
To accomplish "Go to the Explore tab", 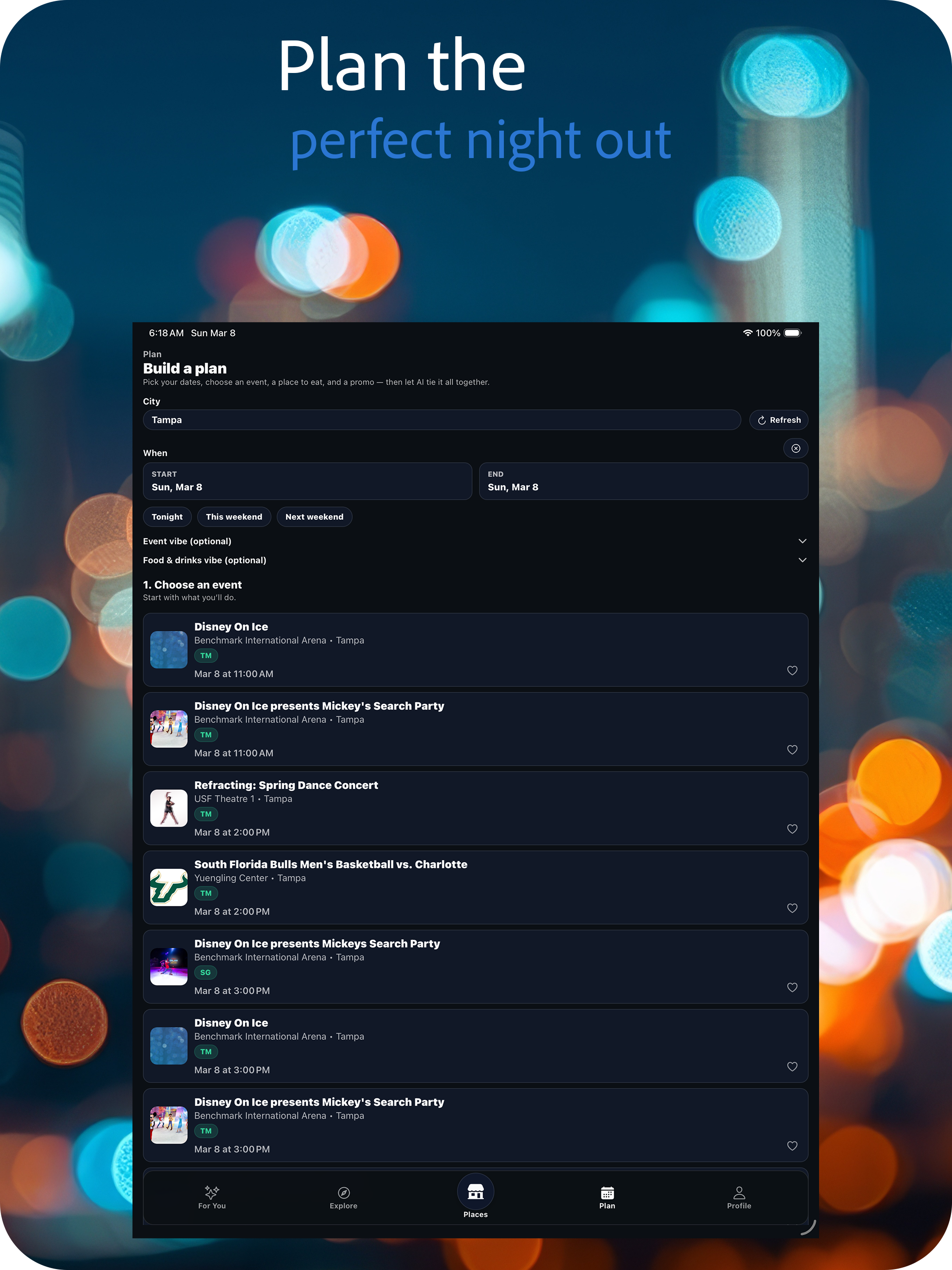I will coord(344,1197).
